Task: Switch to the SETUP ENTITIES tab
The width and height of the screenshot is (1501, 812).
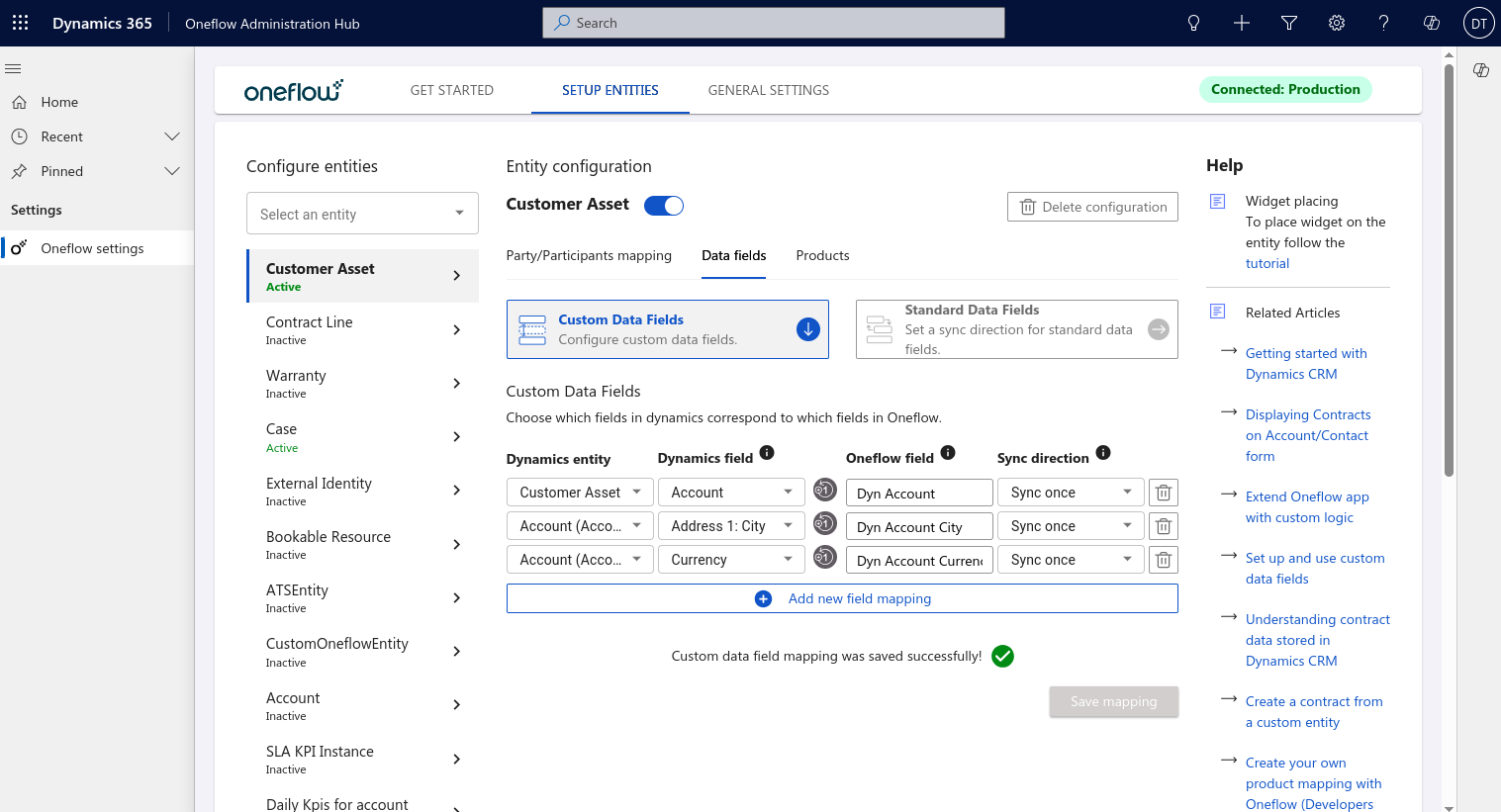Action: (610, 90)
